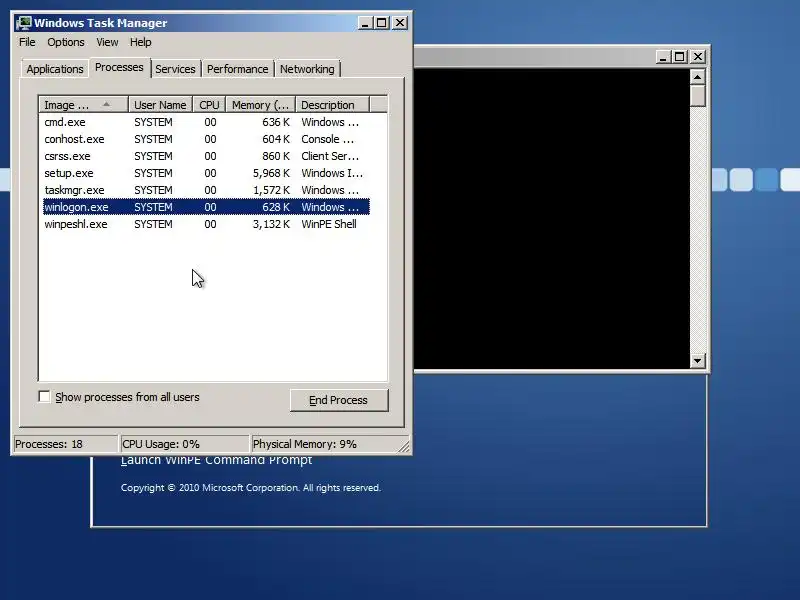The height and width of the screenshot is (600, 800).
Task: Click the WinPE Shell description
Action: pyautogui.click(x=329, y=224)
